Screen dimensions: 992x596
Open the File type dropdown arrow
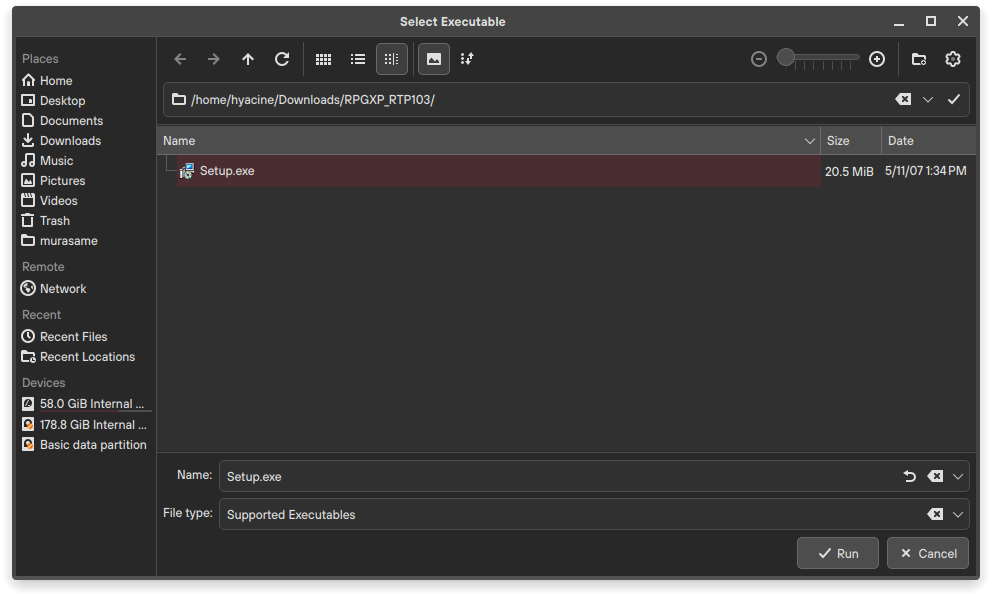pyautogui.click(x=958, y=515)
